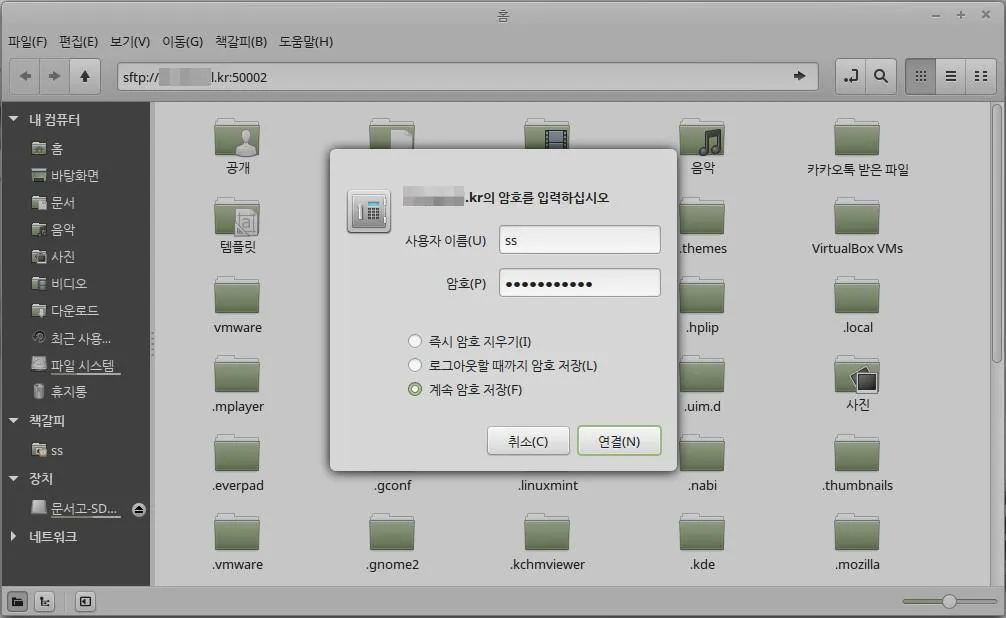
Task: Cancel the password dialog with 취소
Action: [528, 440]
